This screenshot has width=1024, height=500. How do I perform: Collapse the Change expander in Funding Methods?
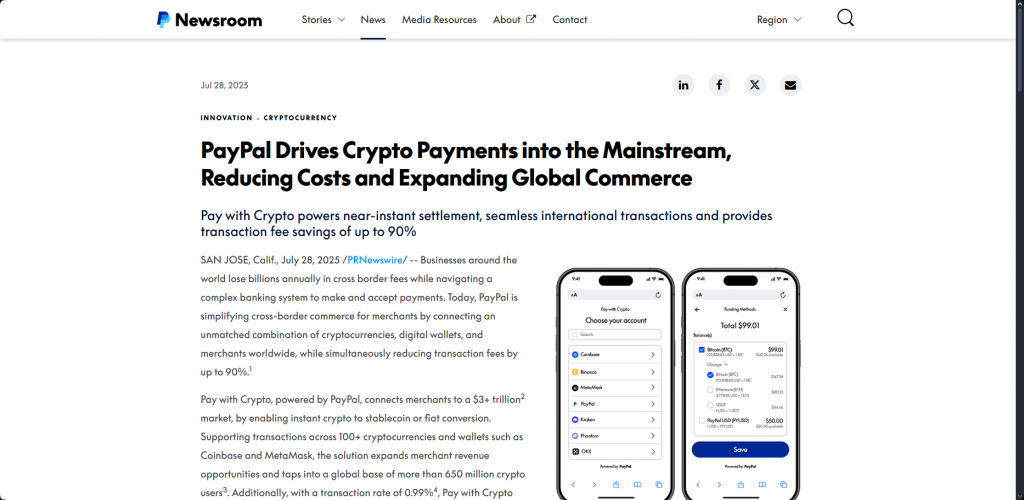click(x=717, y=364)
